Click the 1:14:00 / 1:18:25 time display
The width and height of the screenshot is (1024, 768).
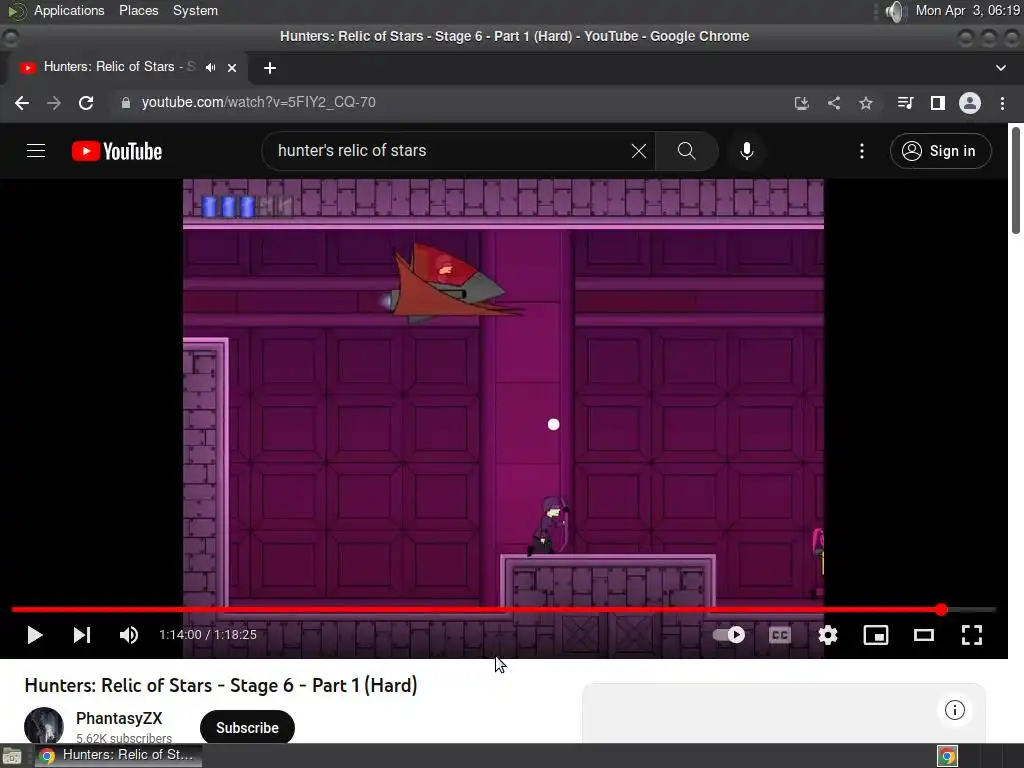[x=208, y=635]
